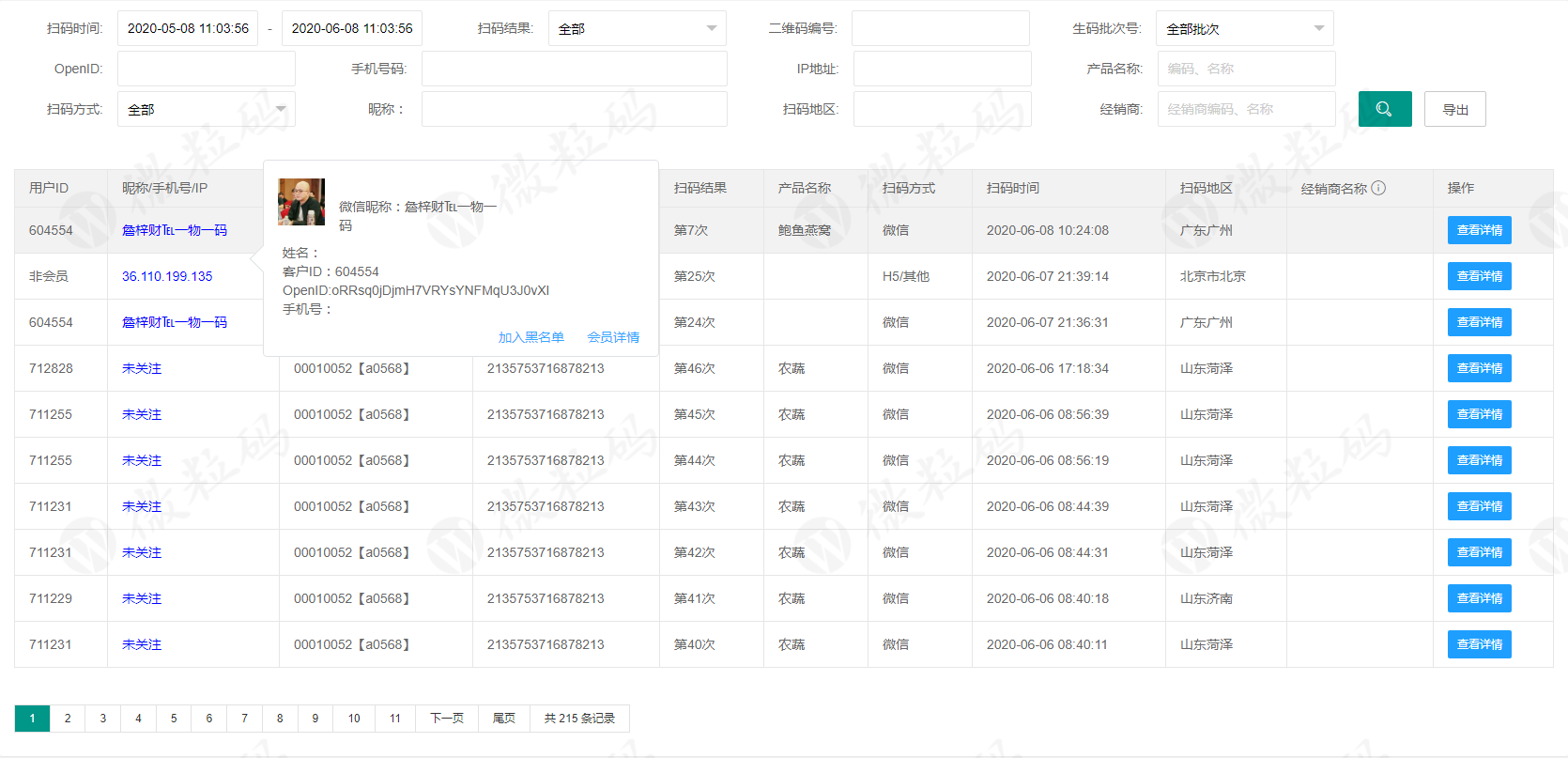The width and height of the screenshot is (1568, 758).
Task: Click the info icon beside 经销商名称
Action: pyautogui.click(x=1378, y=188)
